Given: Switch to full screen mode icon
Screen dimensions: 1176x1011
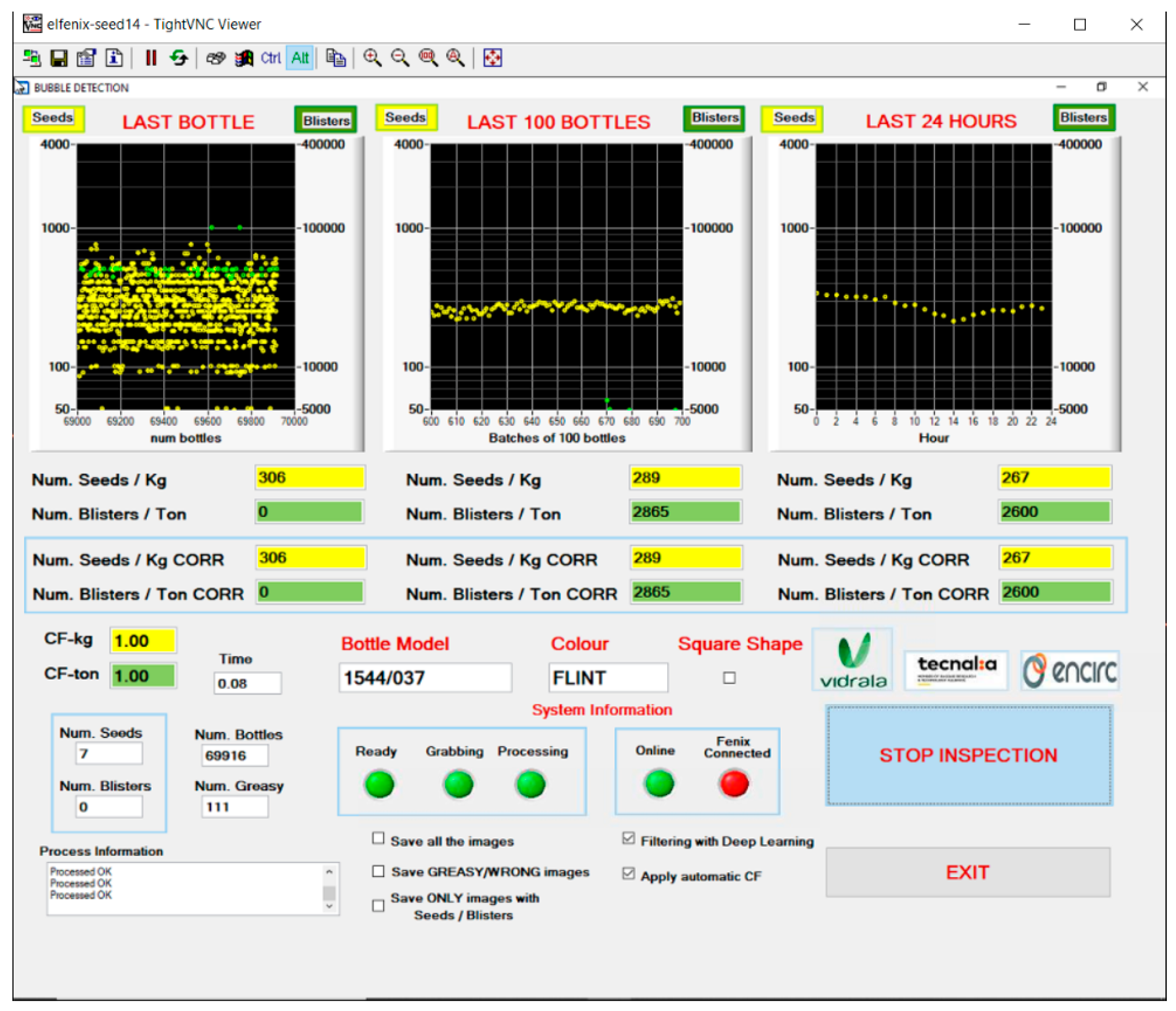Looking at the screenshot, I should pyautogui.click(x=492, y=58).
